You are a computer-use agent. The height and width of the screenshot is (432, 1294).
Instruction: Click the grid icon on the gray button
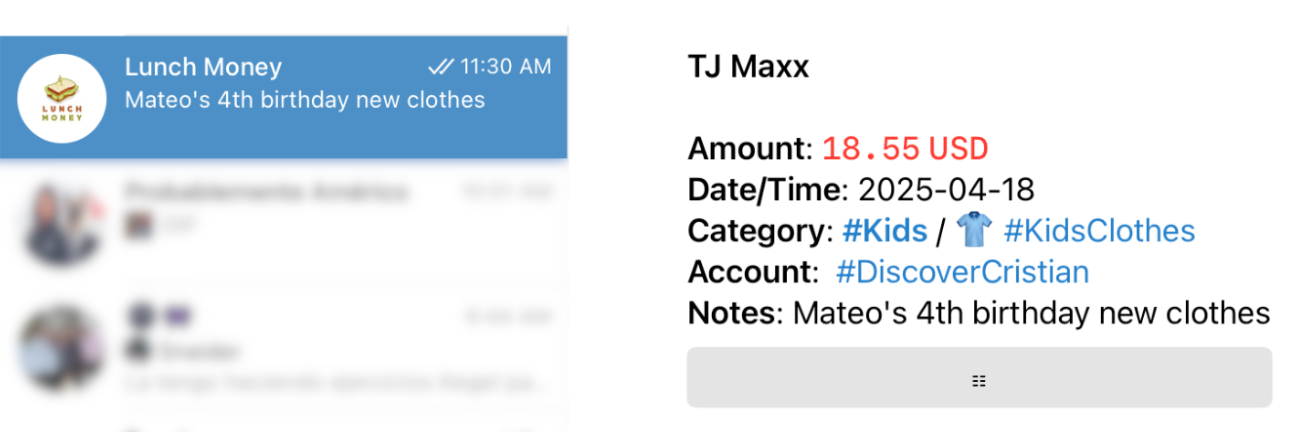click(979, 380)
